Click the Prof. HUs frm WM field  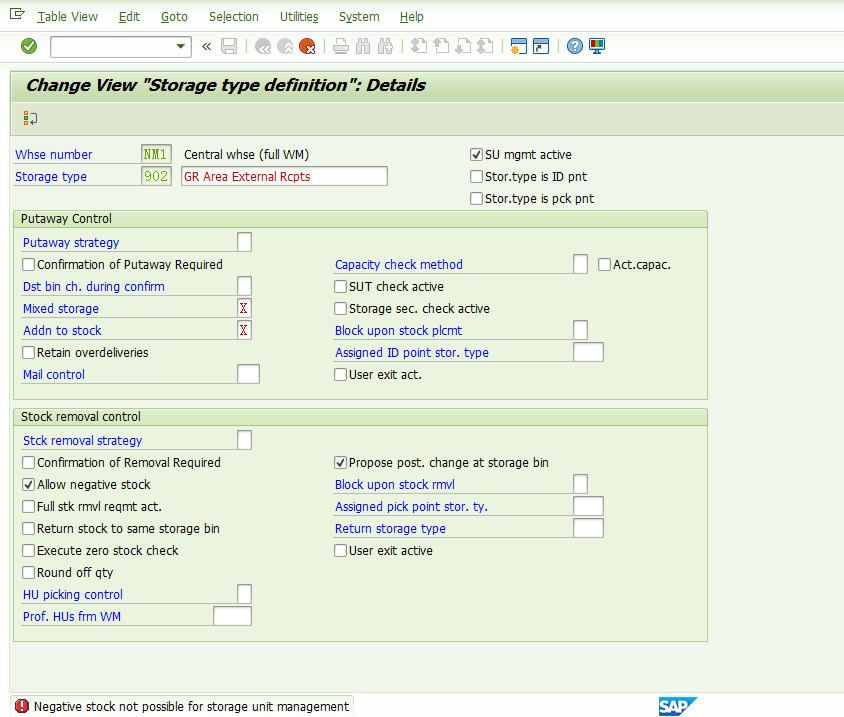point(233,616)
